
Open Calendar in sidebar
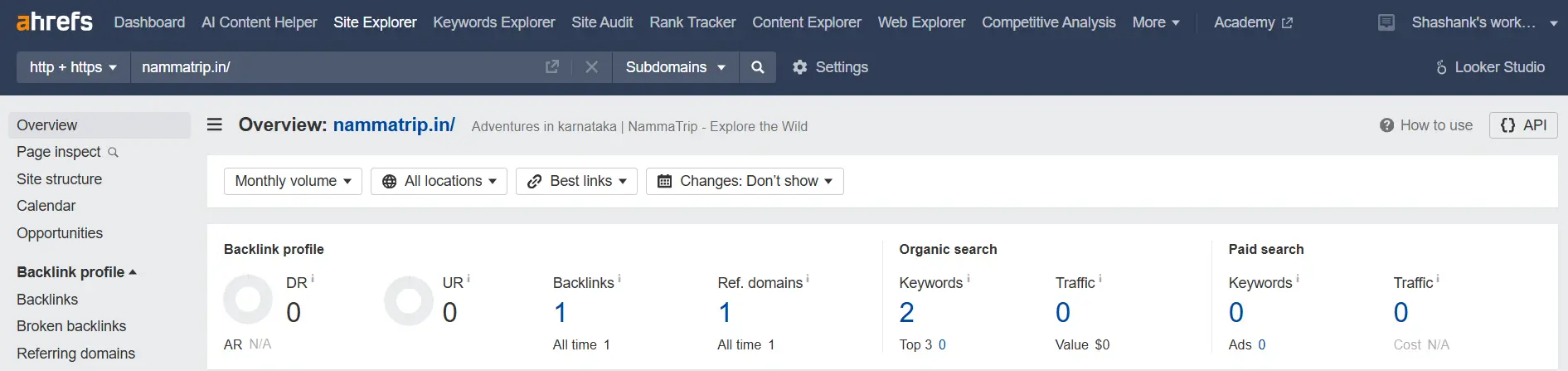point(46,206)
